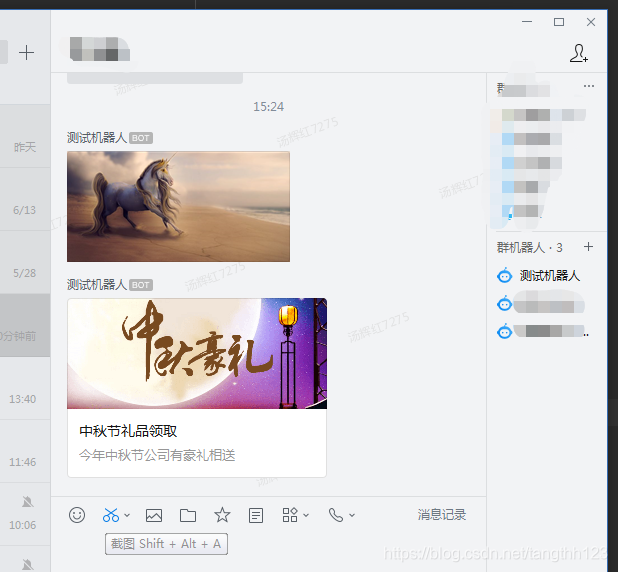618x572 pixels.
Task: Open the conversation dated 5/28
Action: [25, 262]
